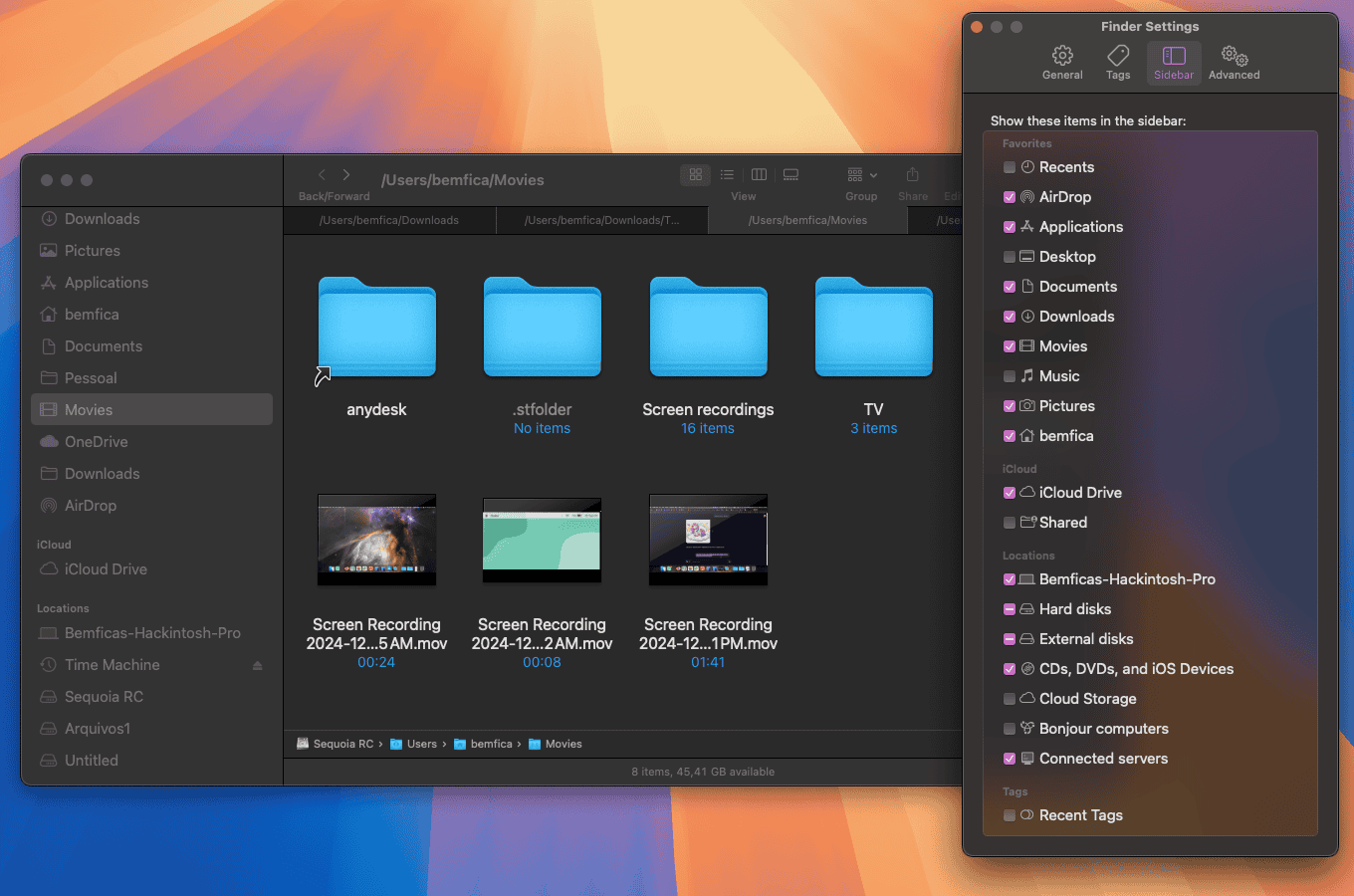The height and width of the screenshot is (896, 1354).
Task: Switch to list view
Action: coord(727,175)
